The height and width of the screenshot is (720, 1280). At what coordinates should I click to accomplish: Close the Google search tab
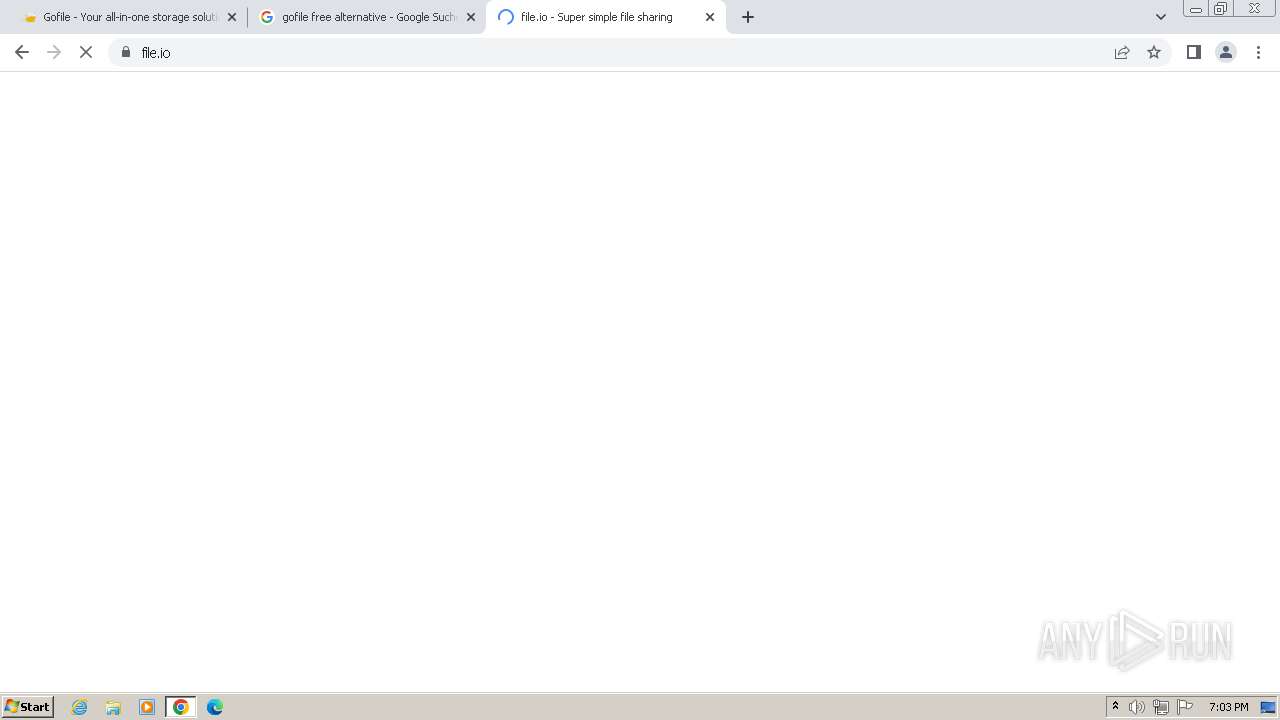click(471, 17)
